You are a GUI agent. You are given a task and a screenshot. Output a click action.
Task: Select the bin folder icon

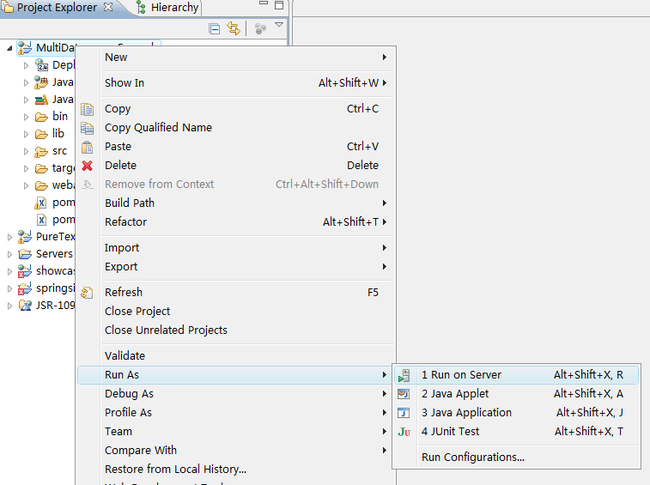click(x=41, y=117)
